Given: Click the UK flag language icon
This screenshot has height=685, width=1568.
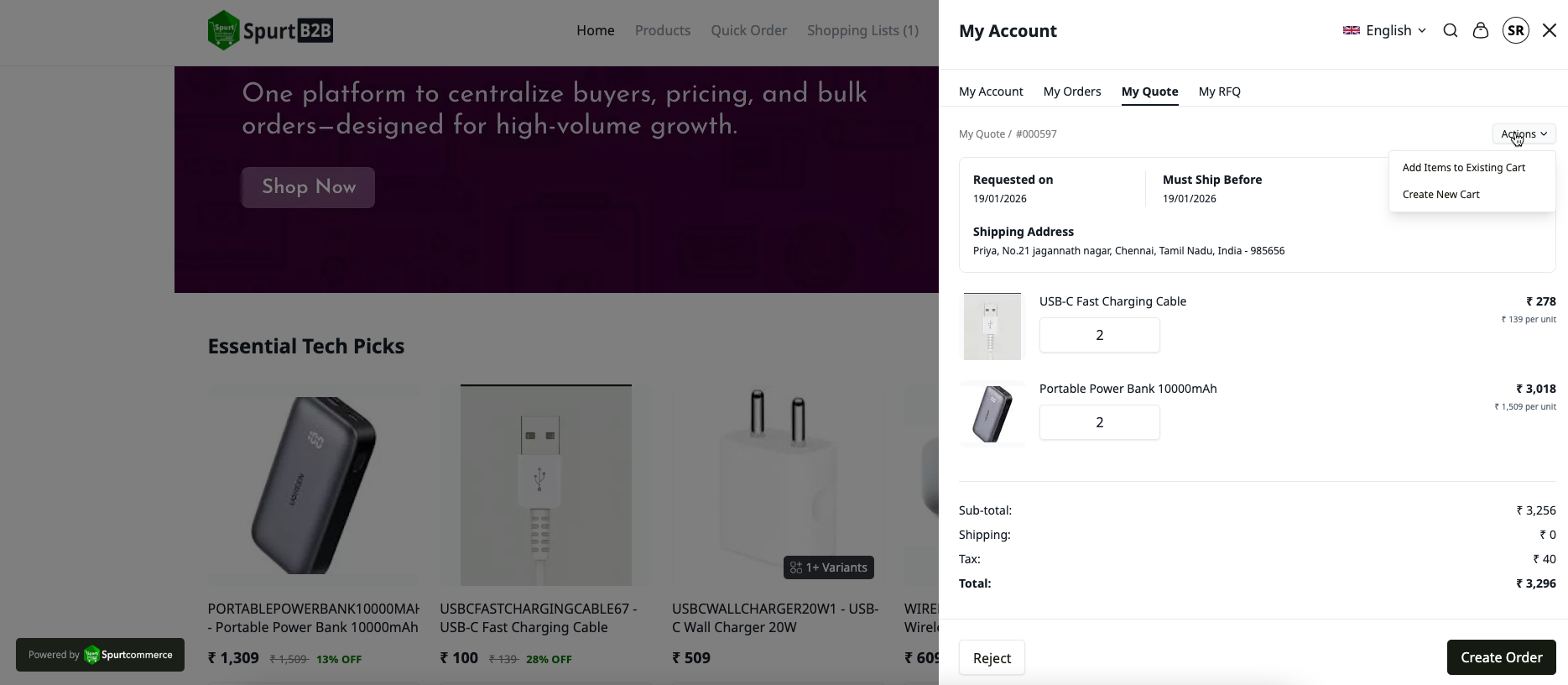Looking at the screenshot, I should (x=1351, y=30).
